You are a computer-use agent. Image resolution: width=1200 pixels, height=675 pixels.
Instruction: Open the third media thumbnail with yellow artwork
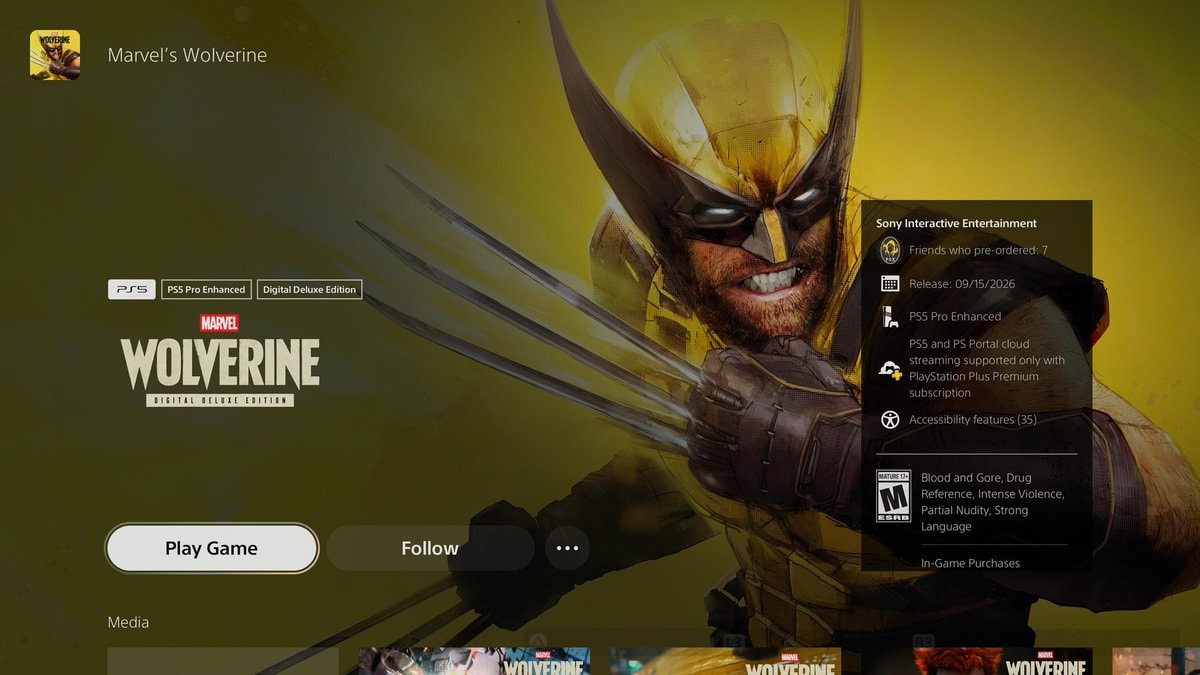click(725, 661)
